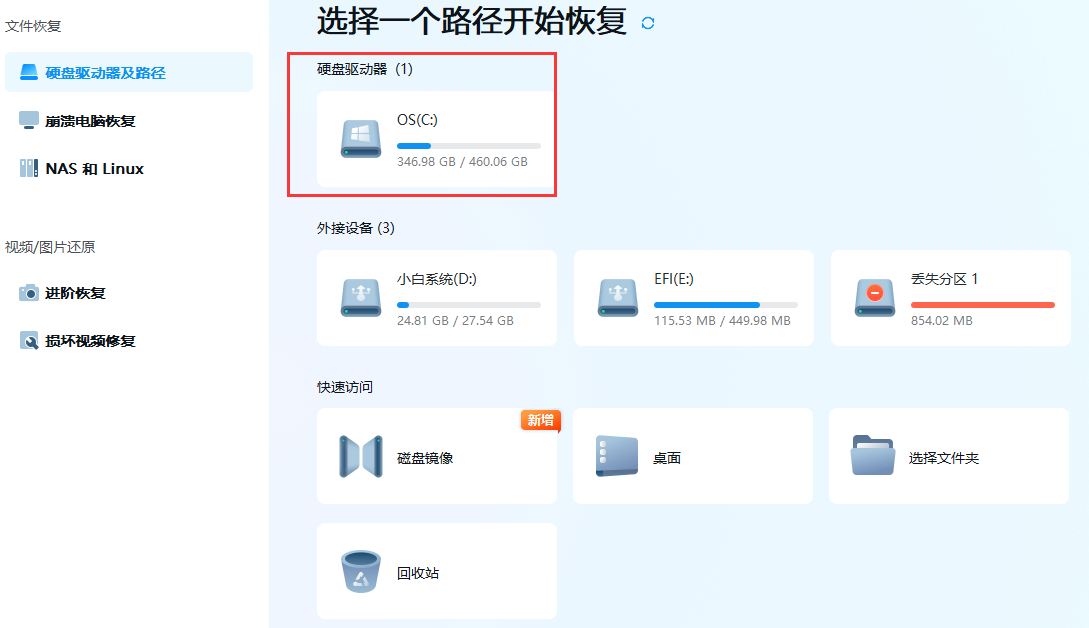This screenshot has height=628, width=1089.
Task: Select the 丢失分区 1 label
Action: click(945, 279)
